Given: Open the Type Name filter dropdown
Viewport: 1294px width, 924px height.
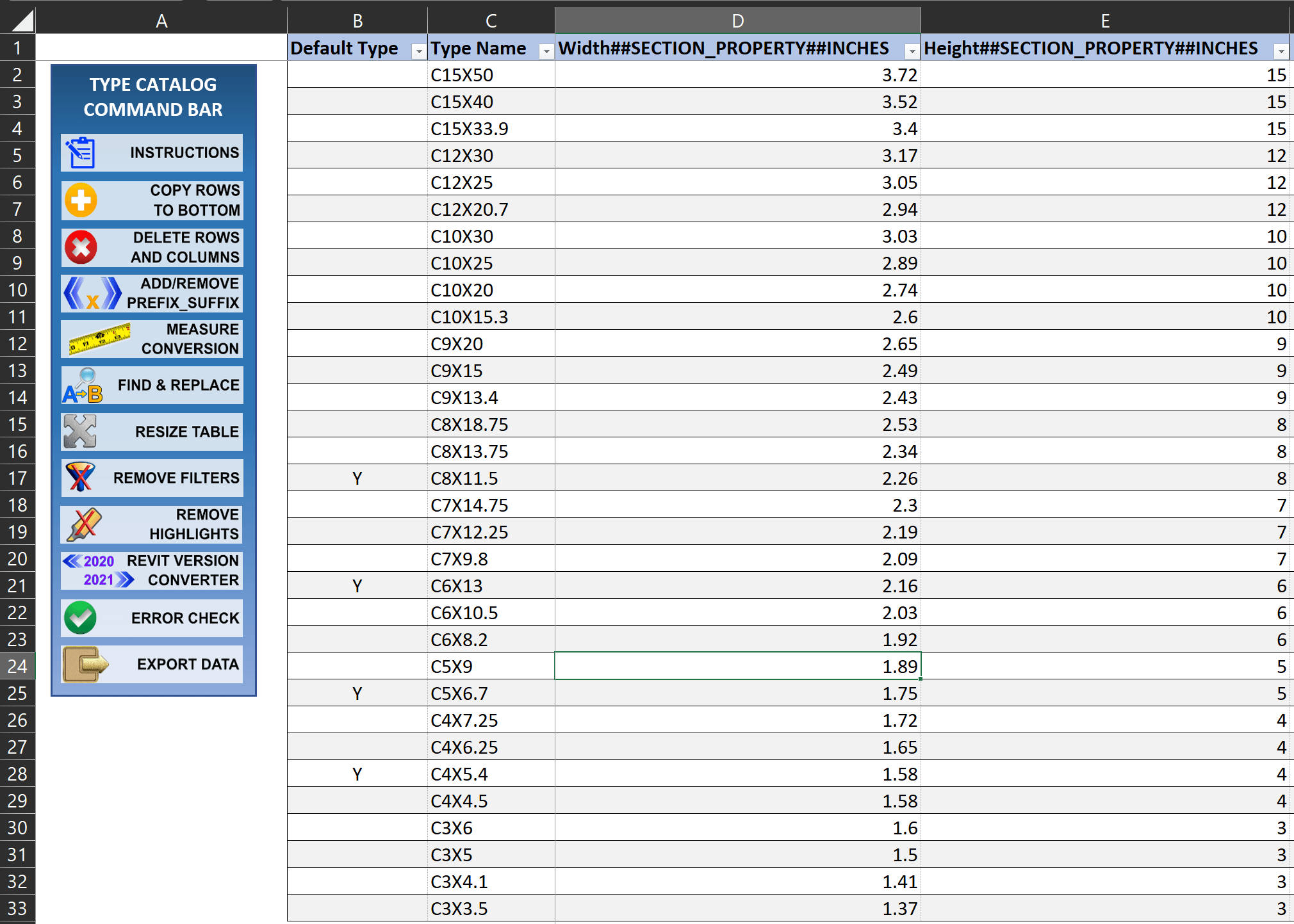Looking at the screenshot, I should coord(546,51).
